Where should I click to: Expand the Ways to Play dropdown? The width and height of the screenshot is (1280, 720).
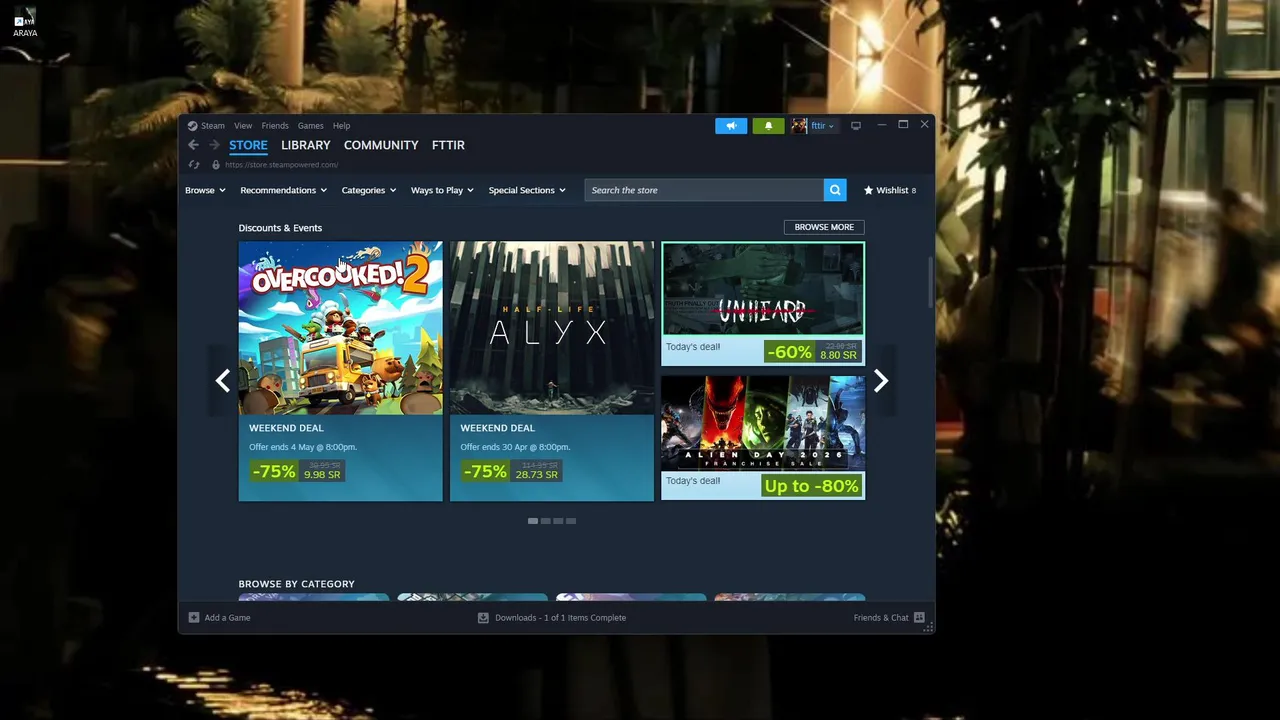(x=442, y=190)
